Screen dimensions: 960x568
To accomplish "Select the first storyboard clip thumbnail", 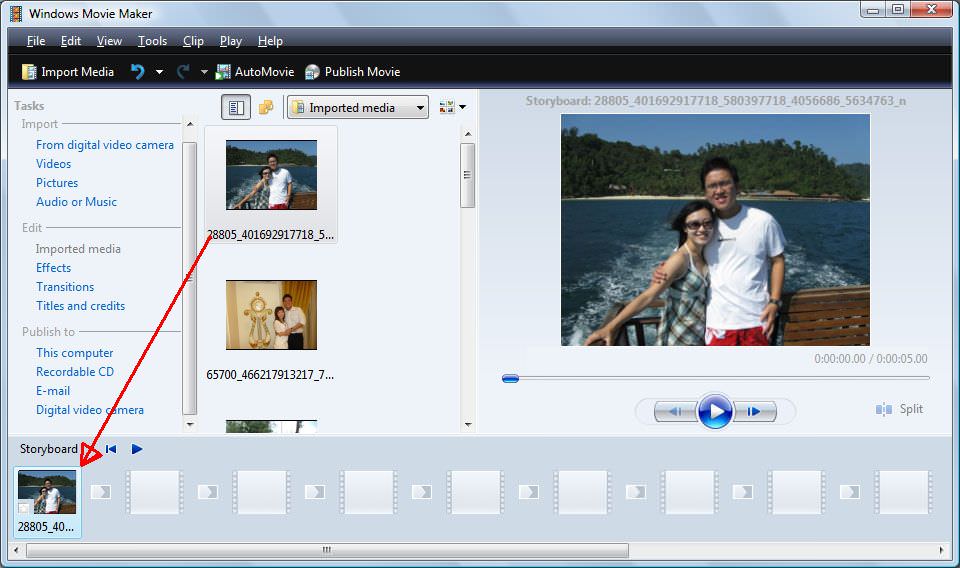I will pos(47,492).
